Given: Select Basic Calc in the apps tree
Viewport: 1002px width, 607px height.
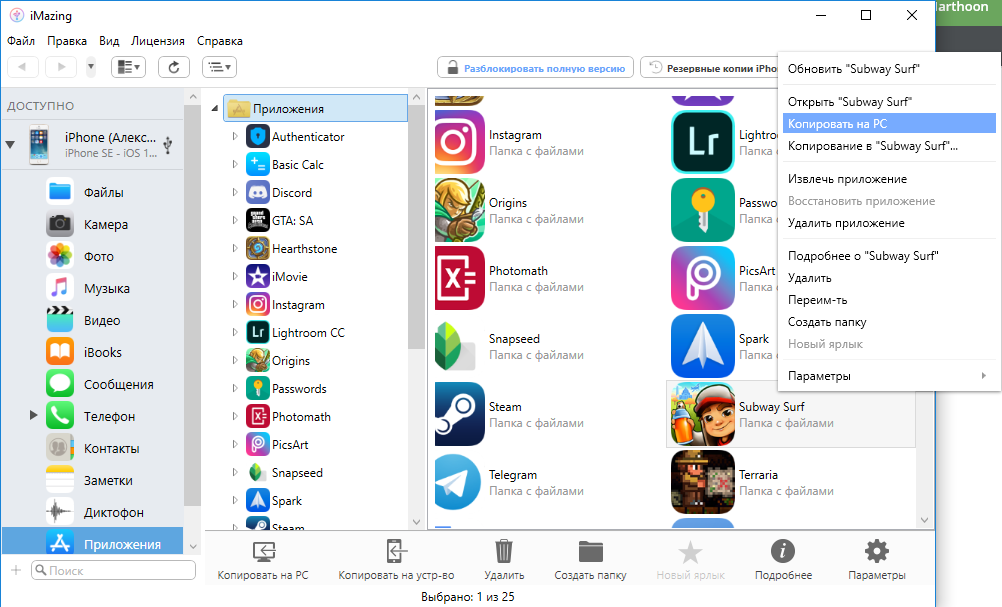Looking at the screenshot, I should click(x=298, y=164).
